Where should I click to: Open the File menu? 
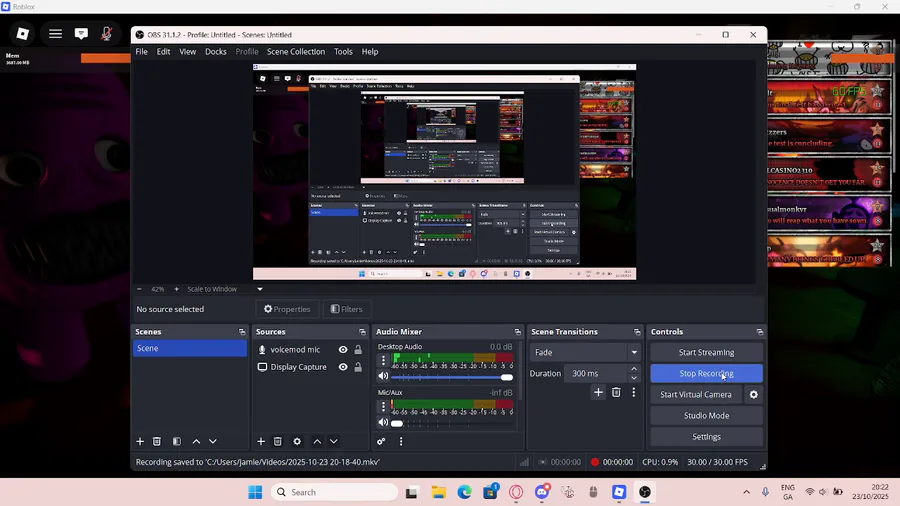(141, 52)
